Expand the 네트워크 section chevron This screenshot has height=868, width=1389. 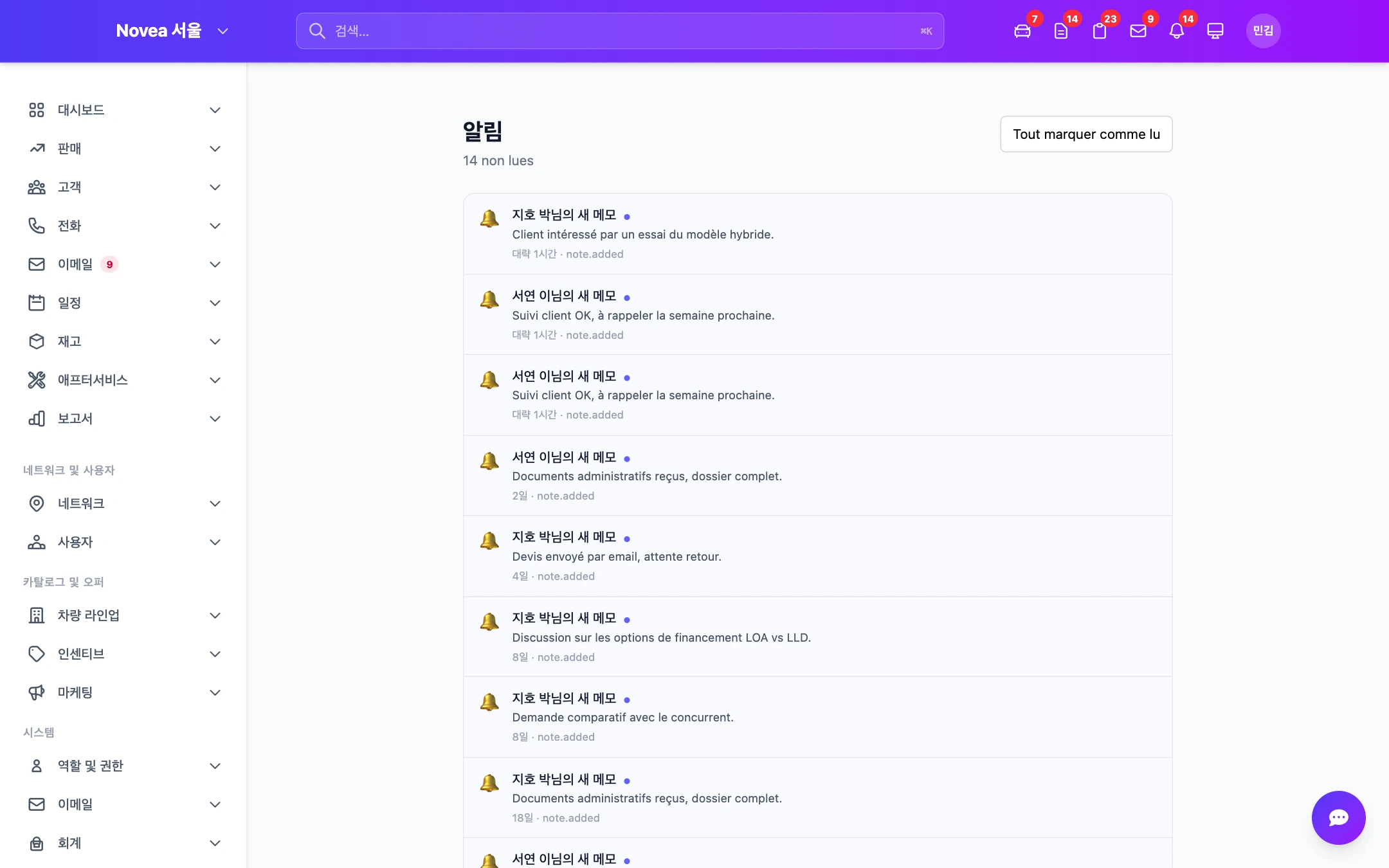tap(215, 503)
